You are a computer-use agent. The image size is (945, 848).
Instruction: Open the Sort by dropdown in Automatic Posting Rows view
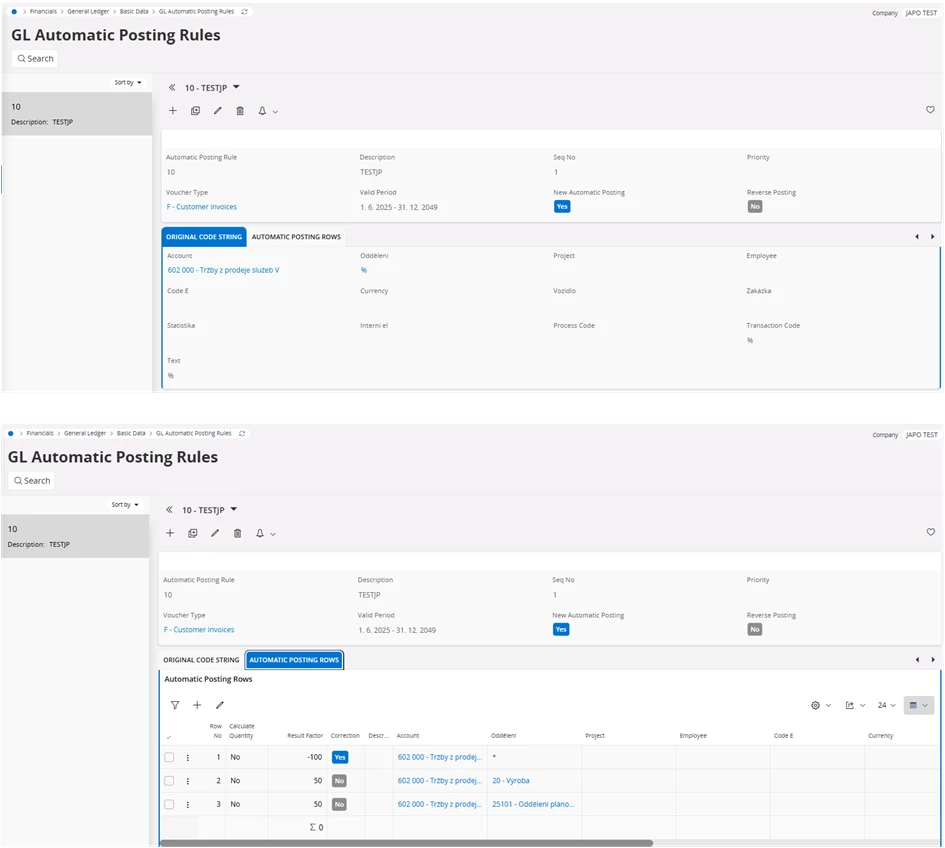coord(125,504)
